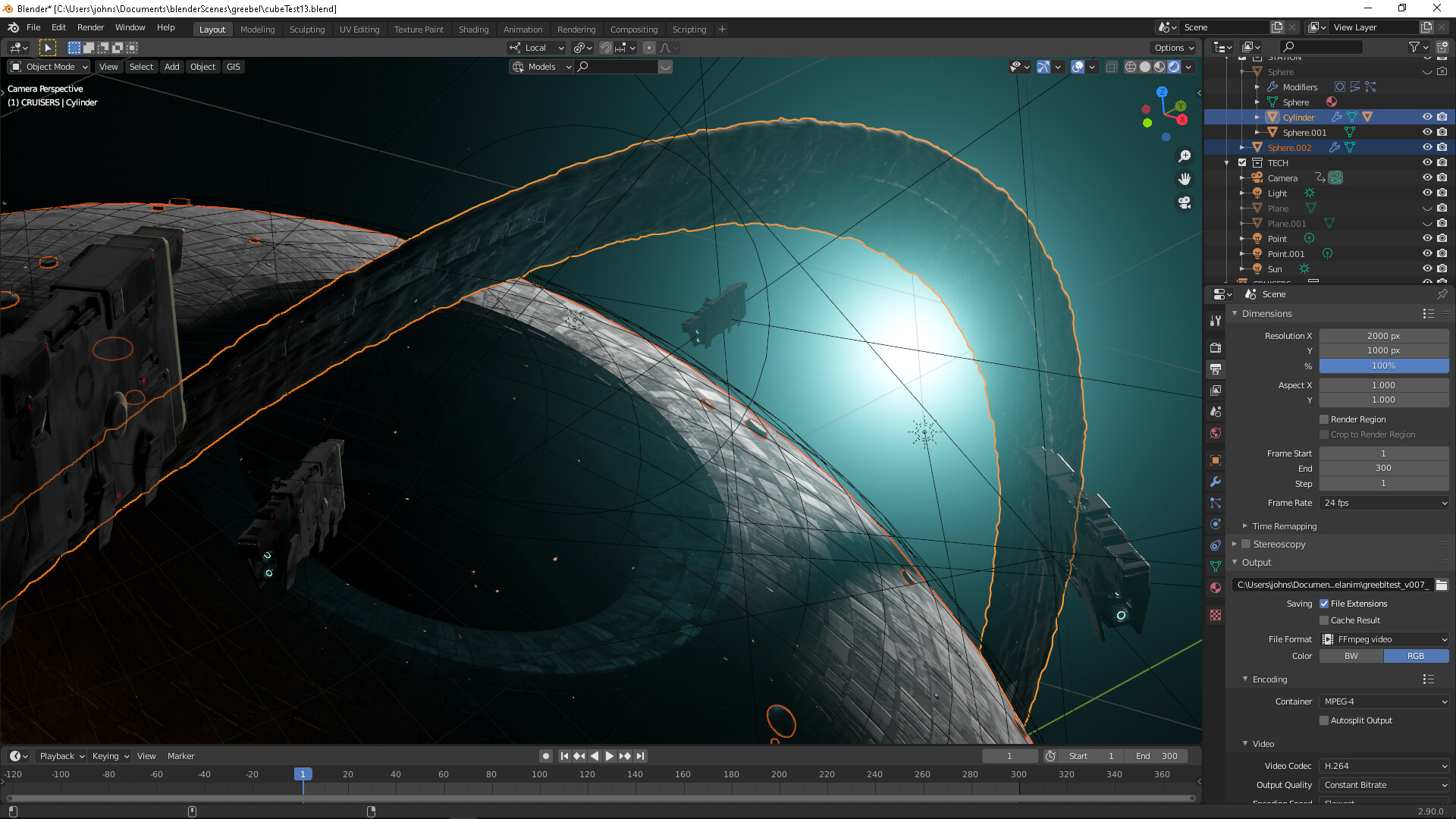Toggle camera view gizmo icon
1456x819 pixels.
pos(1185,202)
